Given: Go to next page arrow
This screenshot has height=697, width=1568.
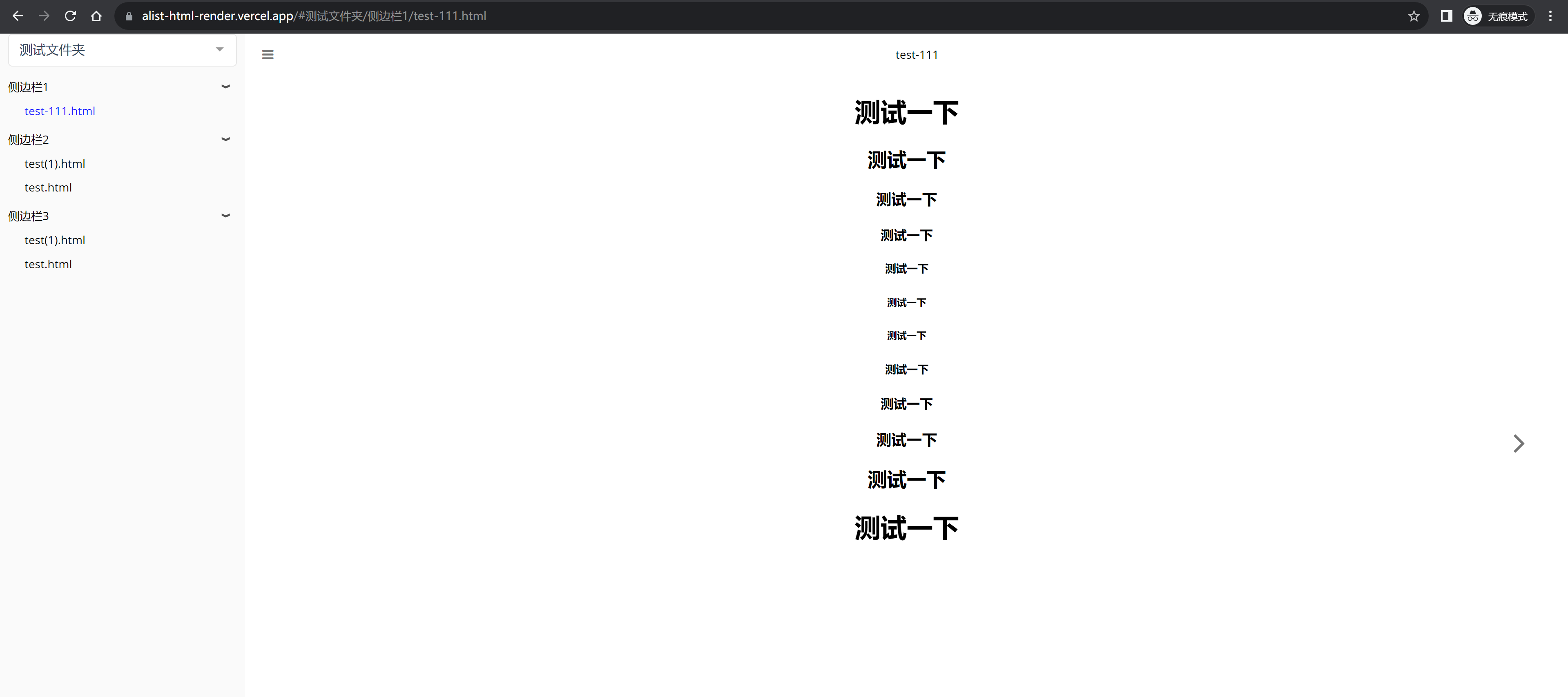Looking at the screenshot, I should (x=1518, y=443).
